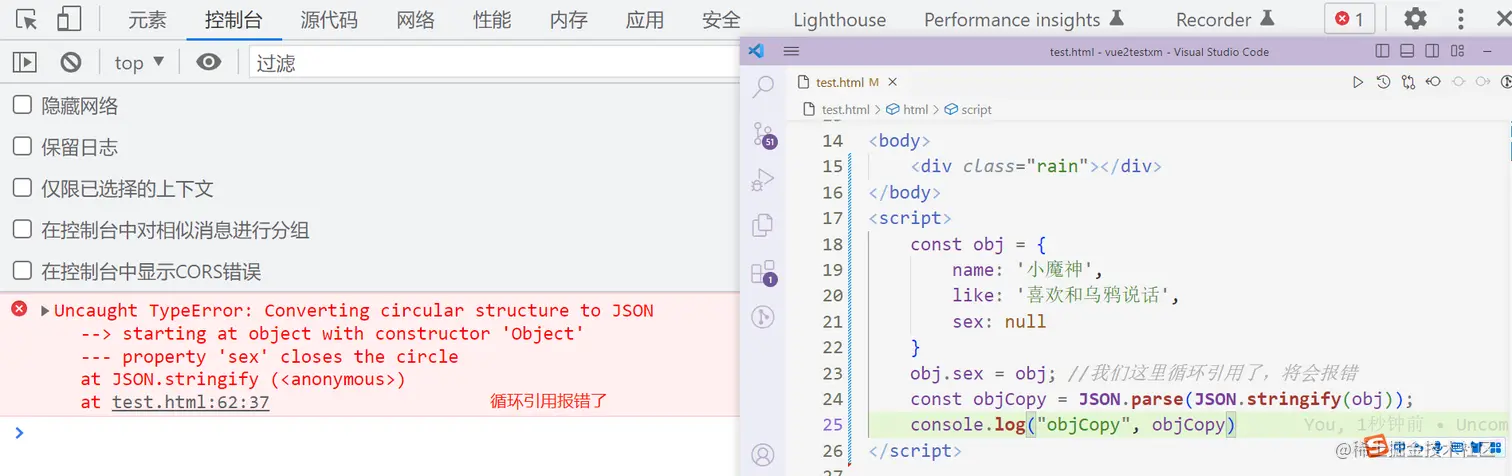1512x476 pixels.
Task: Switch to the 内存 tab
Action: [569, 19]
